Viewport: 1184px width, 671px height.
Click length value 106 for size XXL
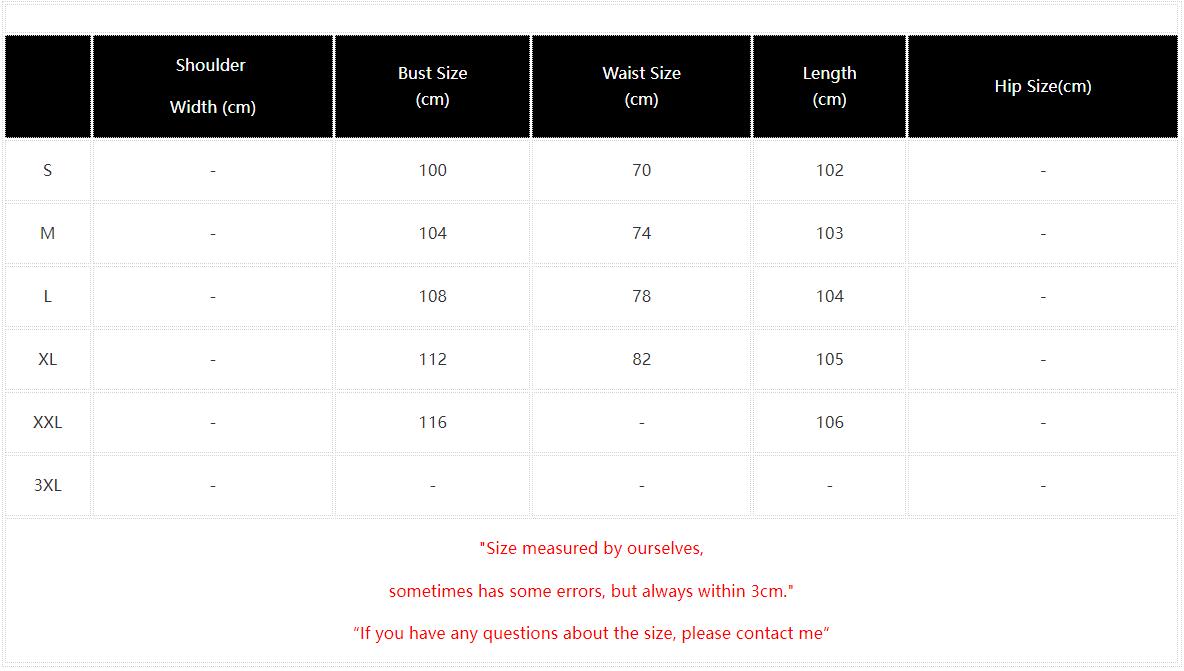click(829, 423)
